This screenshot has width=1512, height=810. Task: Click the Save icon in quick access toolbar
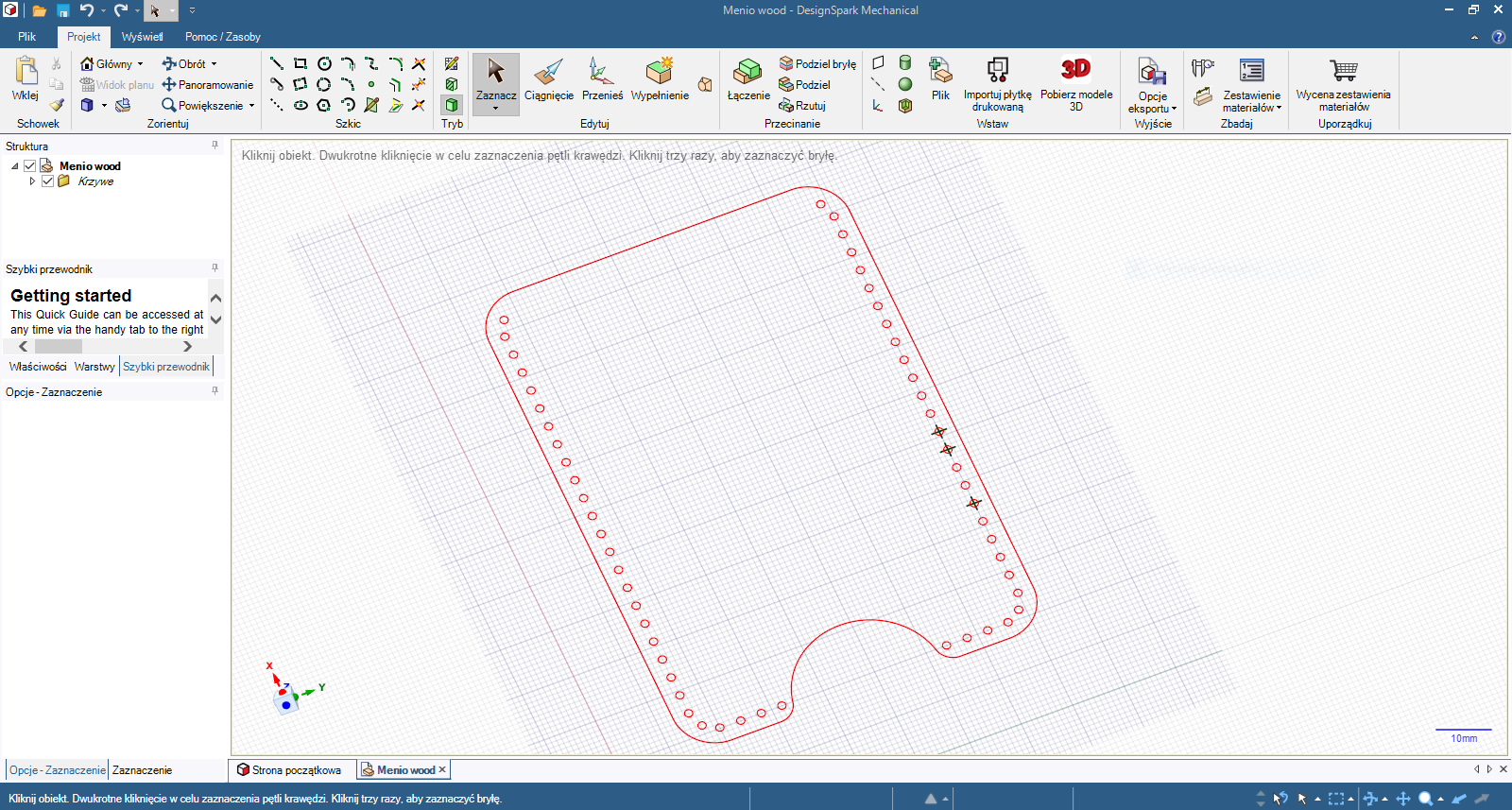click(62, 10)
